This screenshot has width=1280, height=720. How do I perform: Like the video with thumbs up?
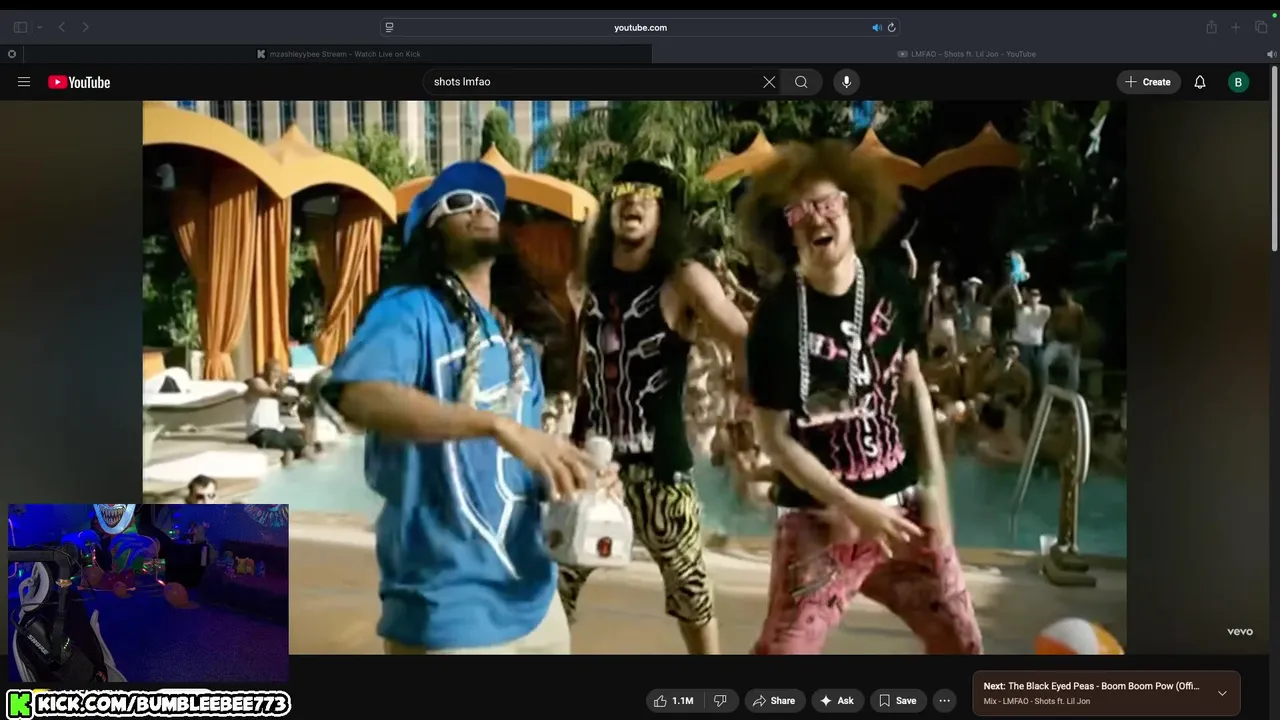673,701
